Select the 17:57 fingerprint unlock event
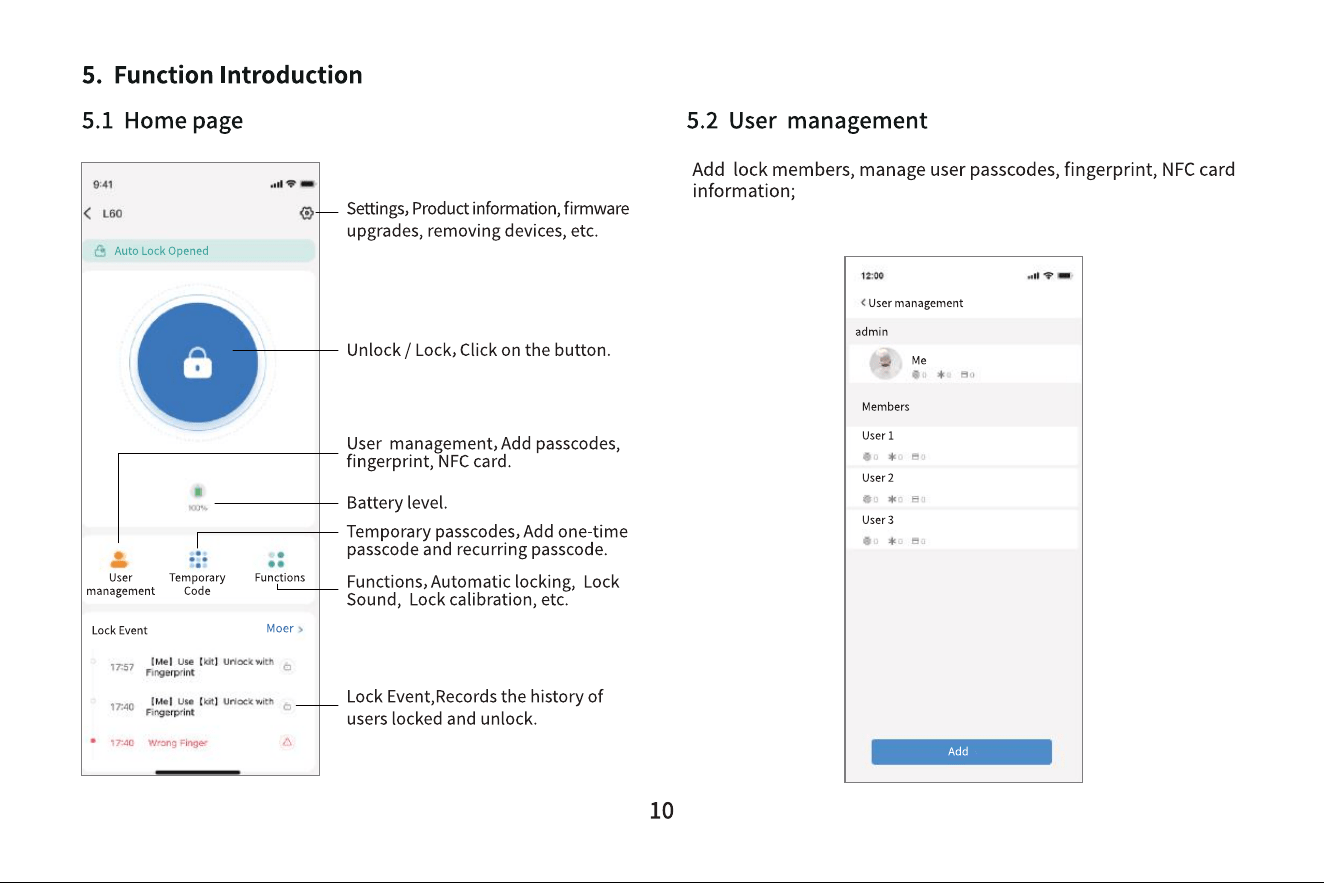Image resolution: width=1324 pixels, height=883 pixels. [x=198, y=667]
